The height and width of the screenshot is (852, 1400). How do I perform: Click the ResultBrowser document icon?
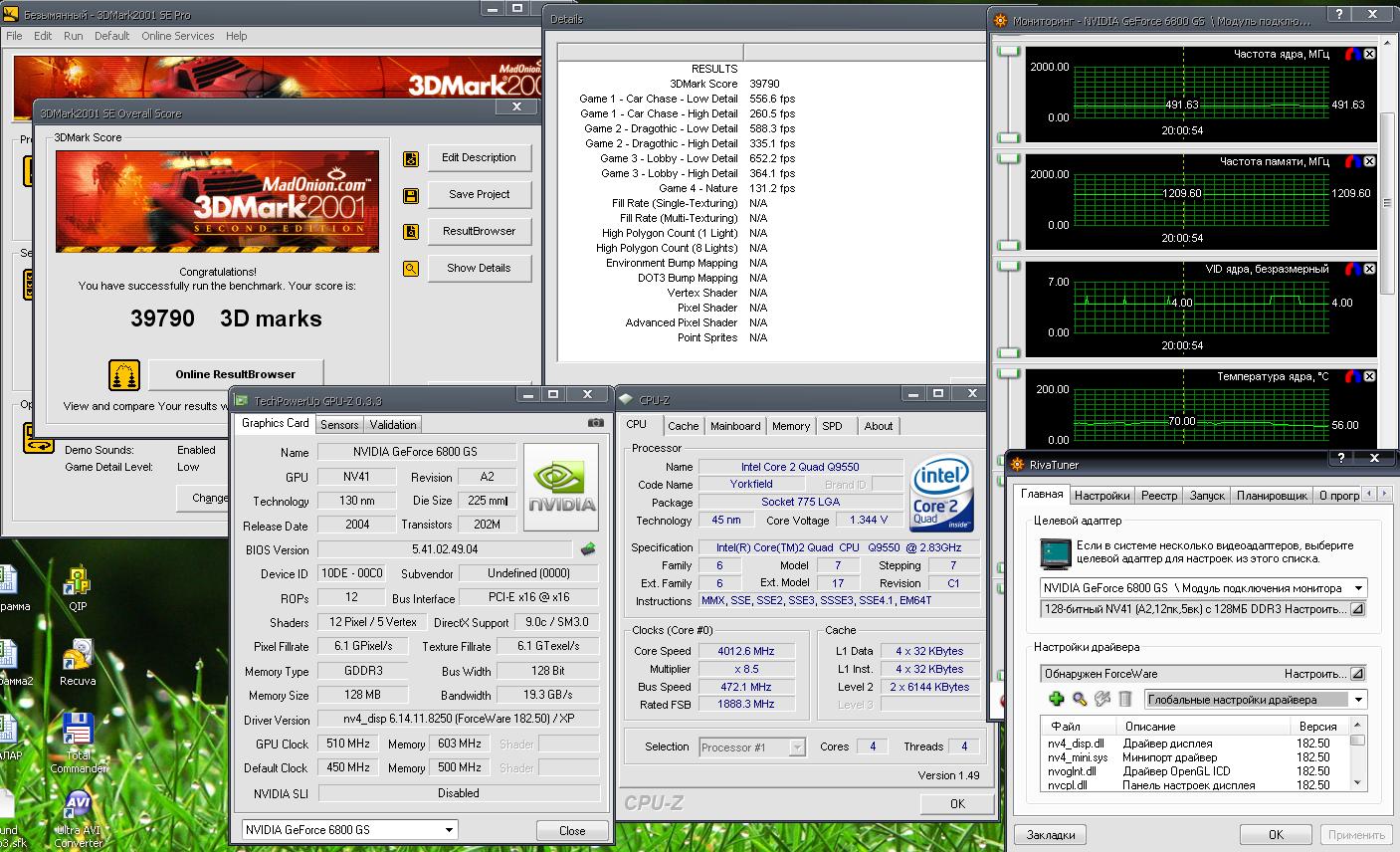click(x=410, y=232)
